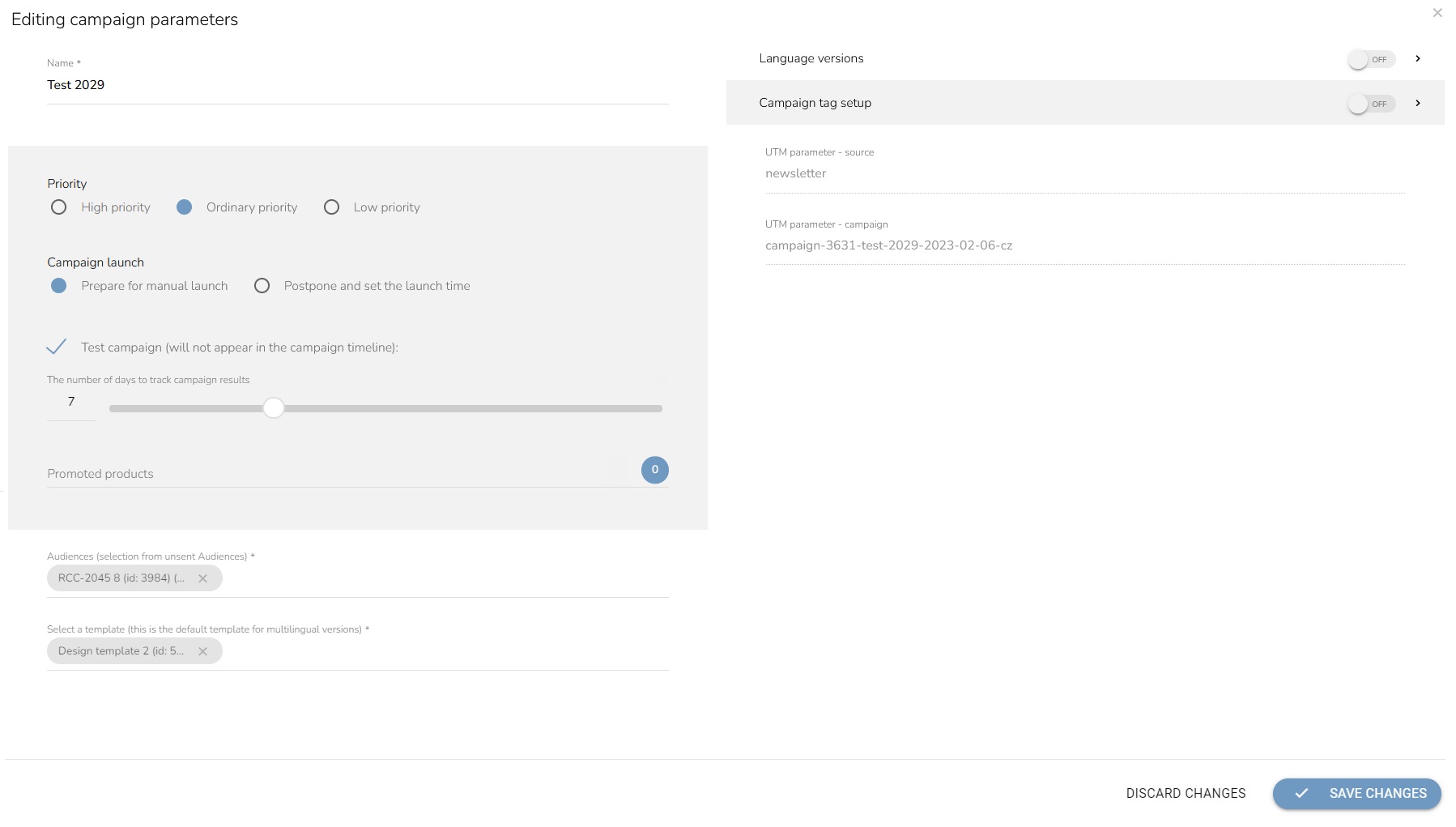Select Ordinary priority radio button
The width and height of the screenshot is (1456, 827).
185,207
